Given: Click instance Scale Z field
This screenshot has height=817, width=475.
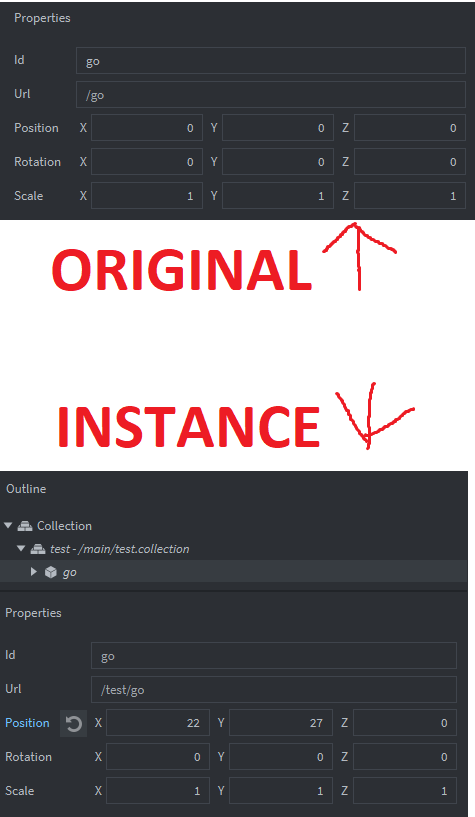Looking at the screenshot, I should [405, 790].
